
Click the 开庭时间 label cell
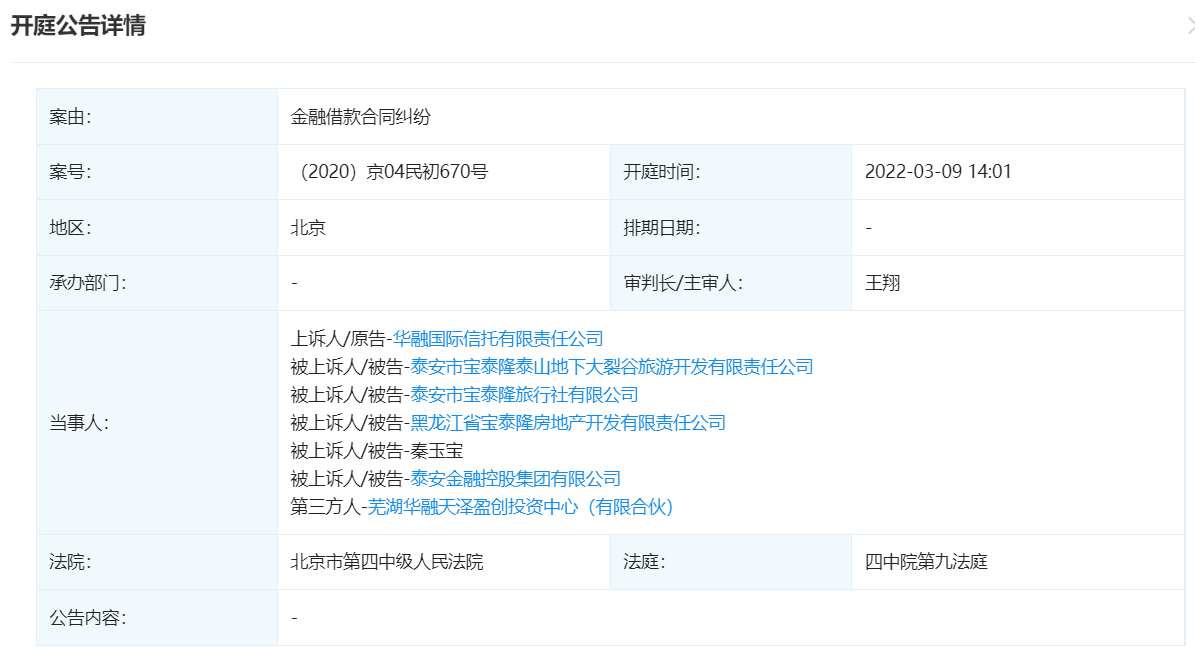tap(731, 172)
